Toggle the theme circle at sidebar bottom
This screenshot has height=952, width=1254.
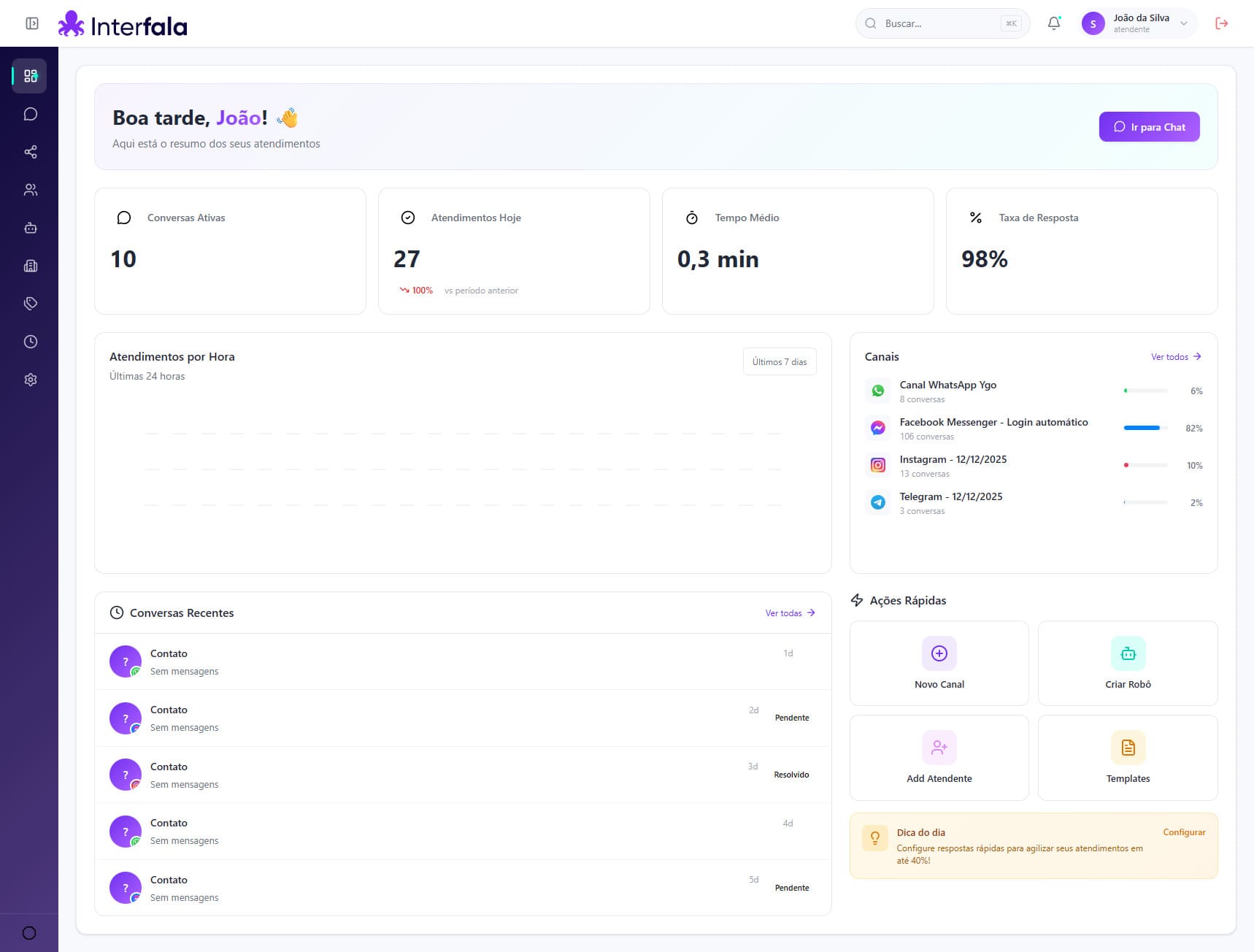(29, 933)
